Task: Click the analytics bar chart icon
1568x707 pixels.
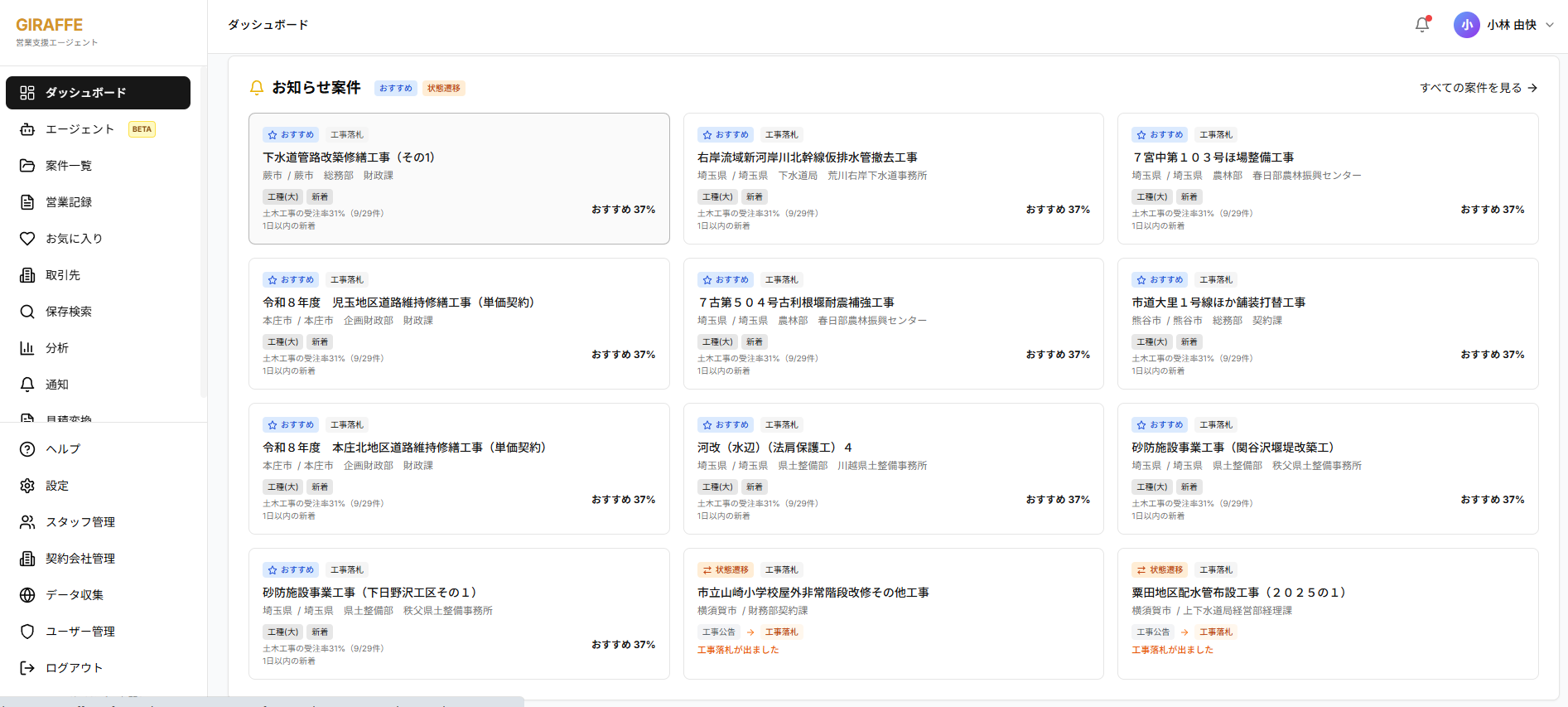Action: [27, 348]
